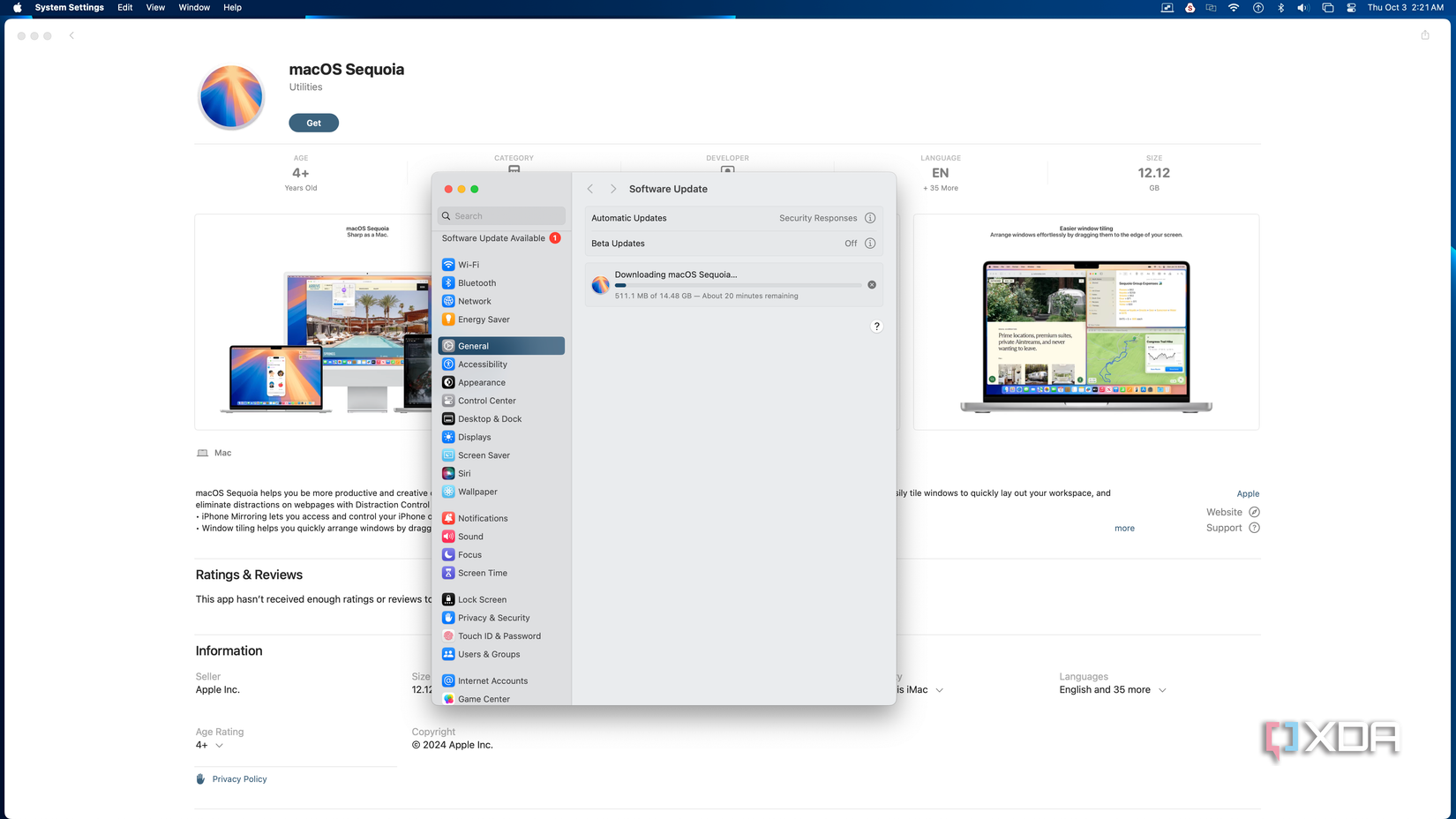Open Game Center settings
Screen dimensions: 1456x819
(x=501, y=698)
